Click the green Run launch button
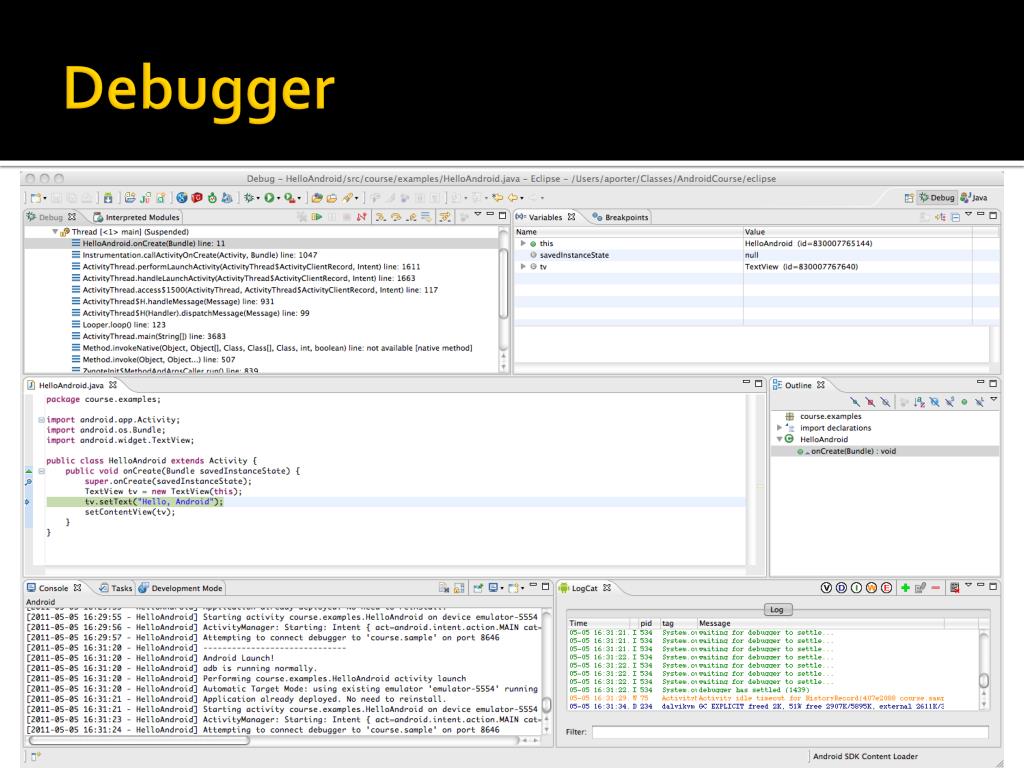The width and height of the screenshot is (1024, 768). pyautogui.click(x=269, y=197)
